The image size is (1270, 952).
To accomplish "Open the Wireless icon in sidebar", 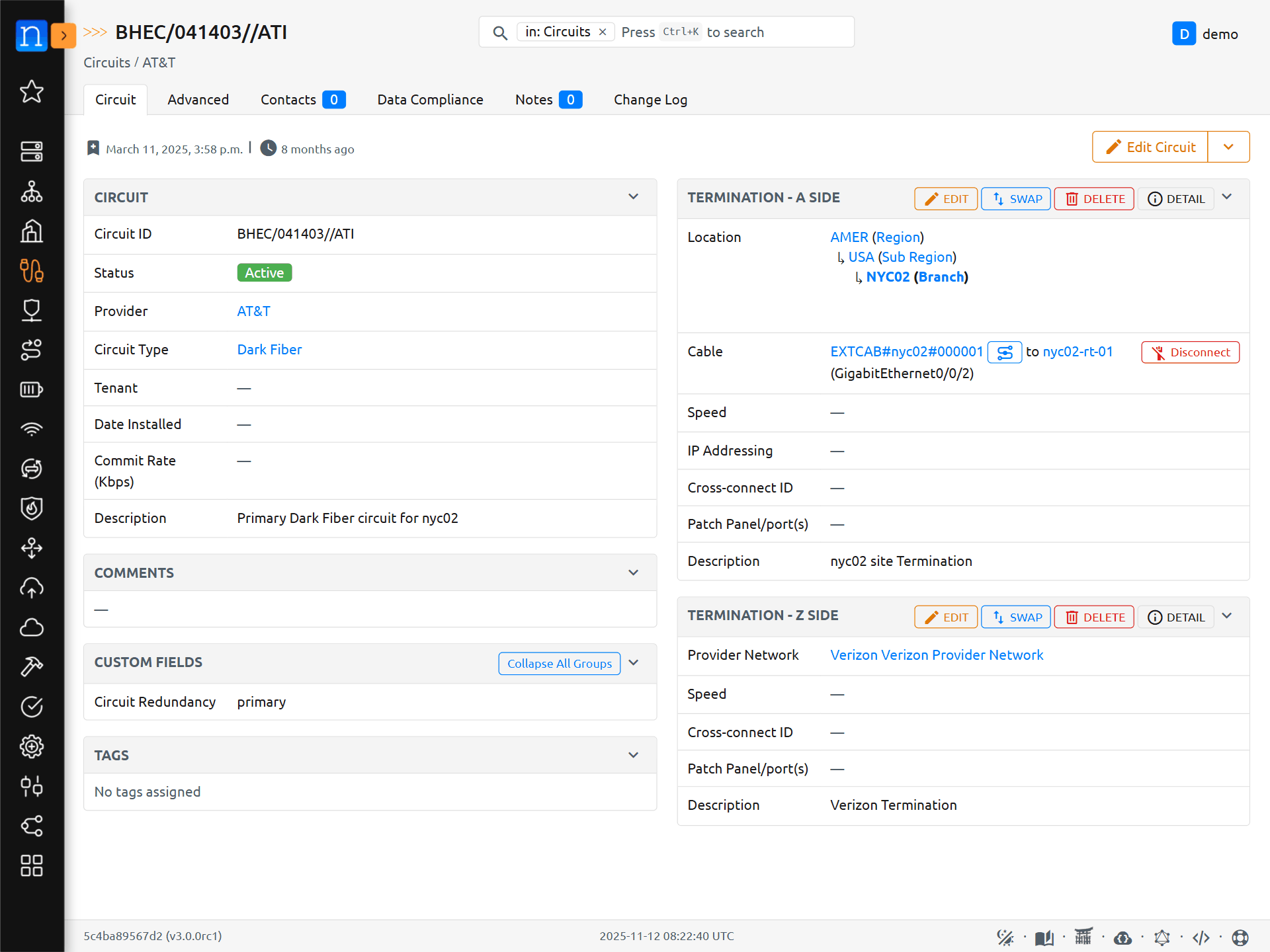I will pyautogui.click(x=32, y=429).
